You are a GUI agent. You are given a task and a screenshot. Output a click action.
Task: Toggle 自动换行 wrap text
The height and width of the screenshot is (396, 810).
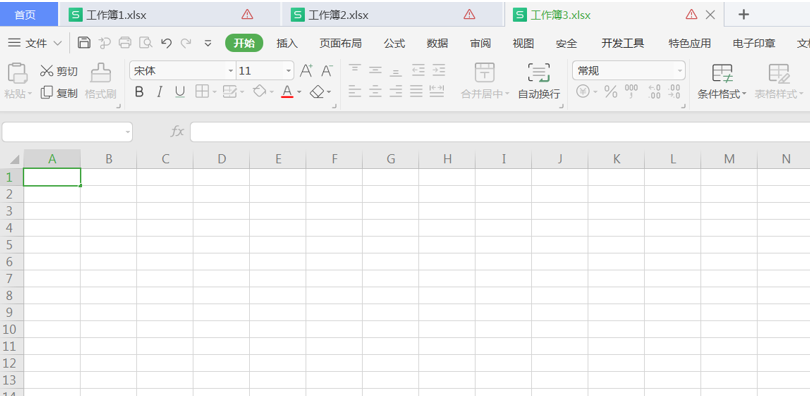click(x=539, y=82)
